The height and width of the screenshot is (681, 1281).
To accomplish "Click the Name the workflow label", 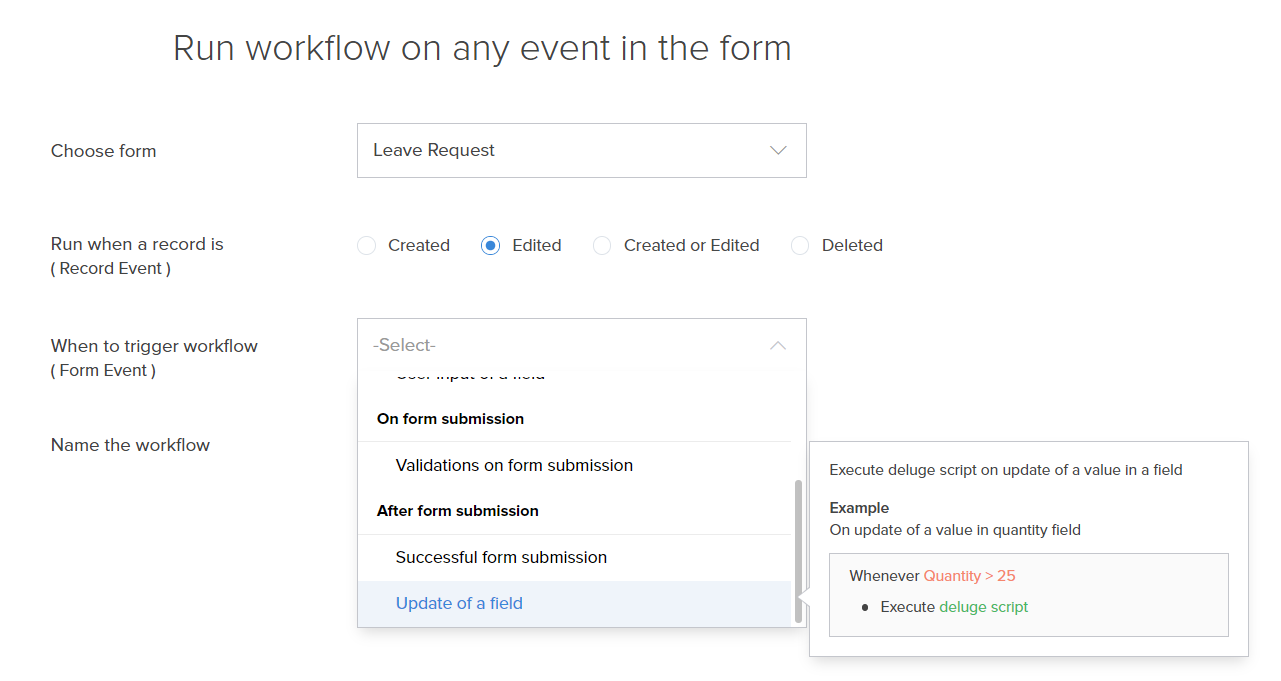I will [x=130, y=445].
